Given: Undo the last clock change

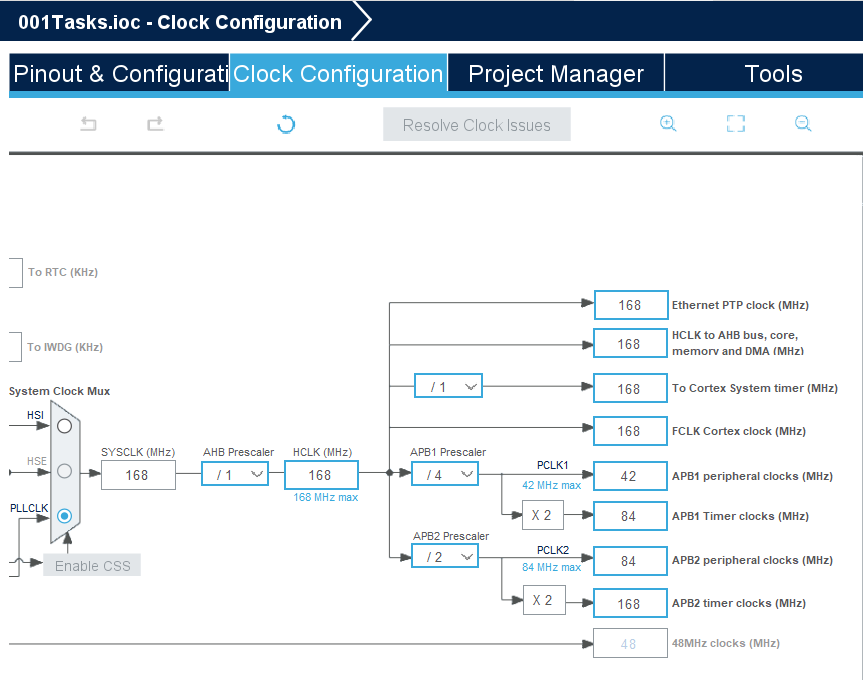Looking at the screenshot, I should point(88,124).
